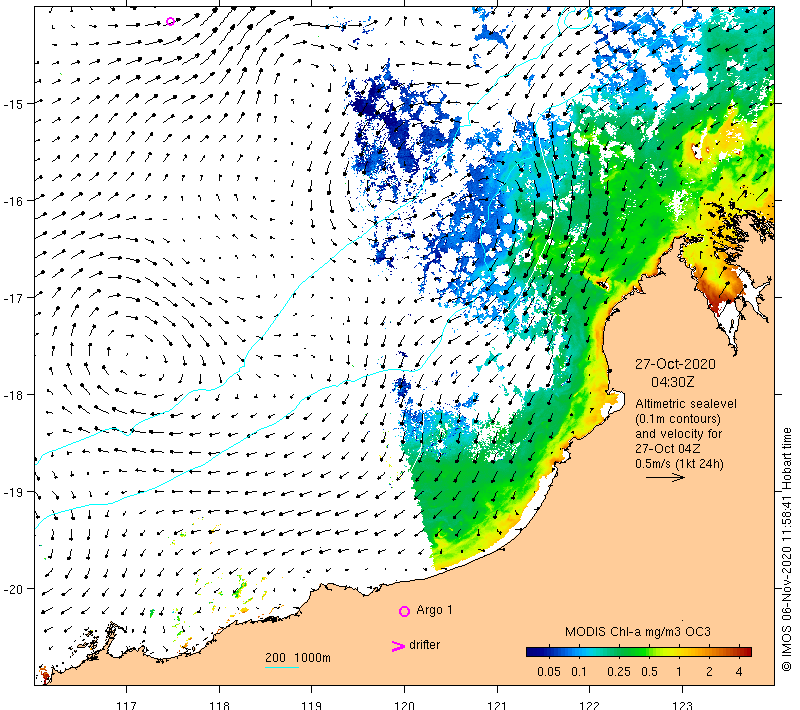800x710 pixels.
Task: Click the longitude axis label 123
Action: (683, 705)
